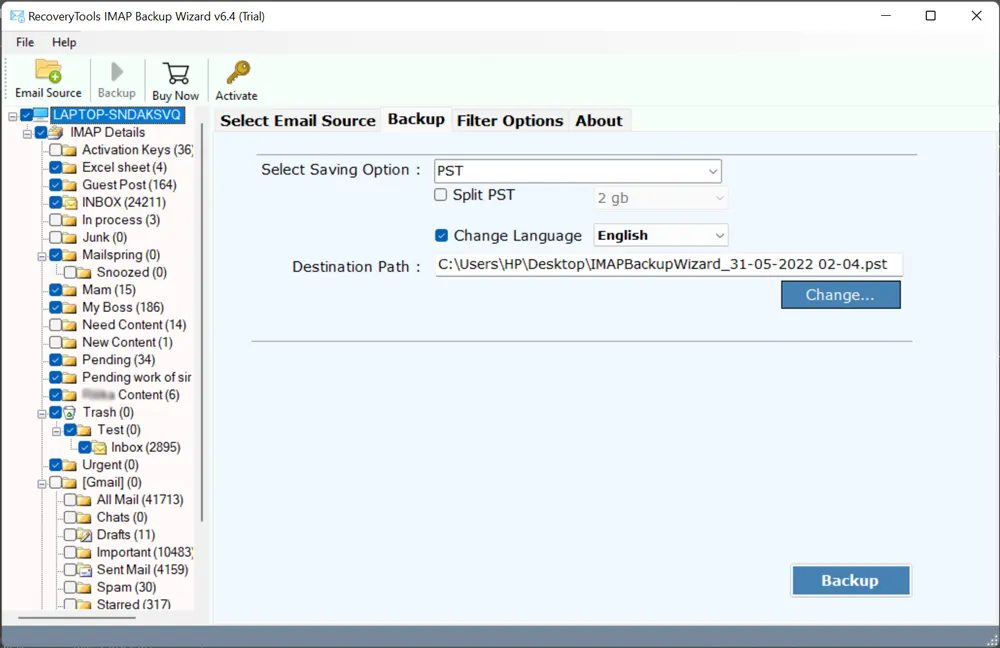Check the In process (3) checkbox
1000x648 pixels.
55,220
